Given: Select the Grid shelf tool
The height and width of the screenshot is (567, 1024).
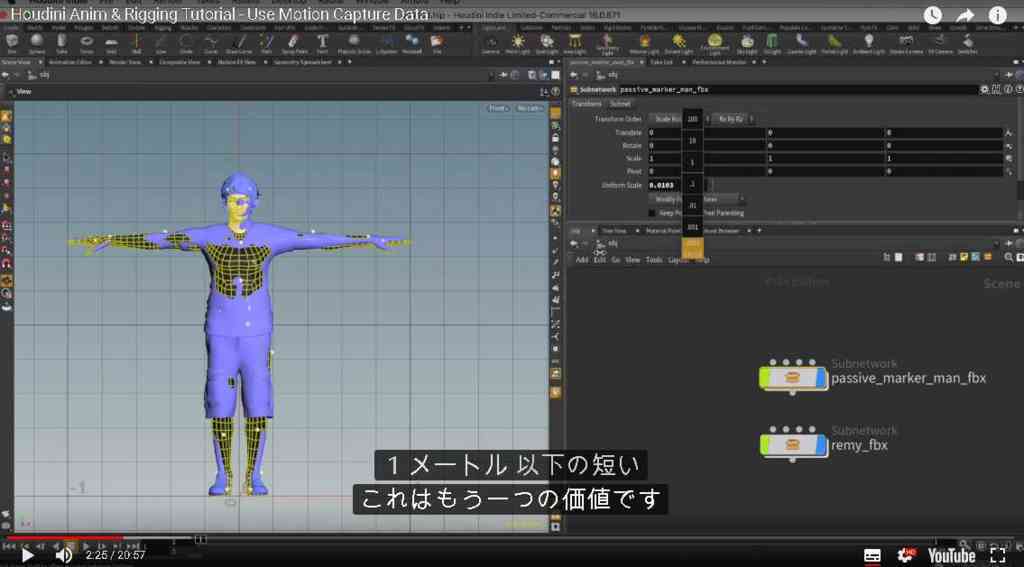Looking at the screenshot, I should pos(111,44).
